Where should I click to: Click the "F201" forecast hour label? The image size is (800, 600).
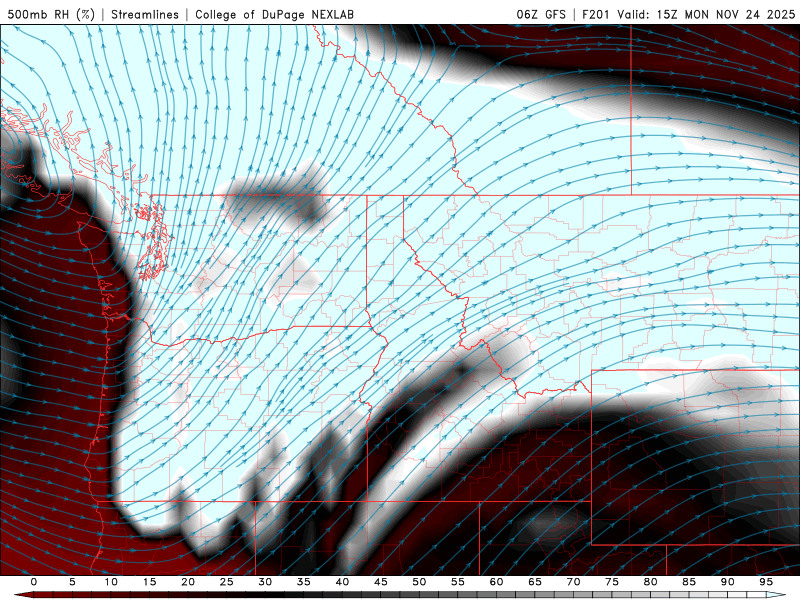595,14
